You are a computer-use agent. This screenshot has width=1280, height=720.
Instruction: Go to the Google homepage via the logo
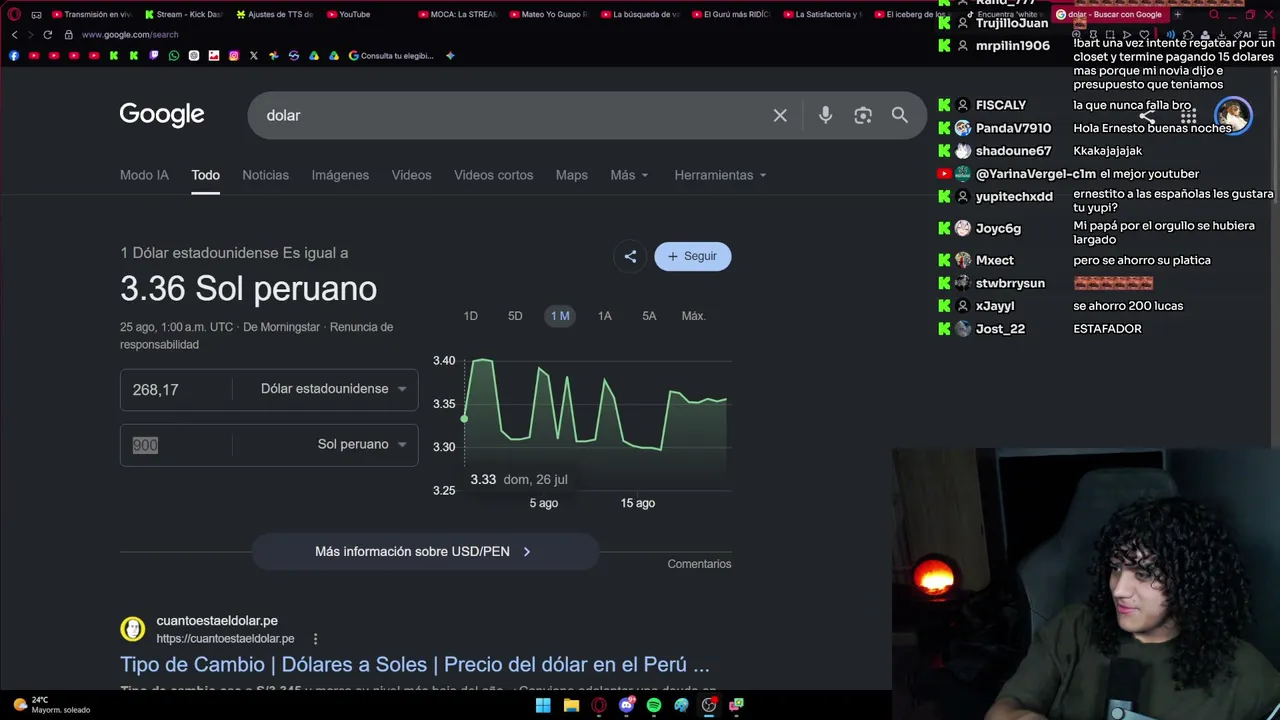162,115
